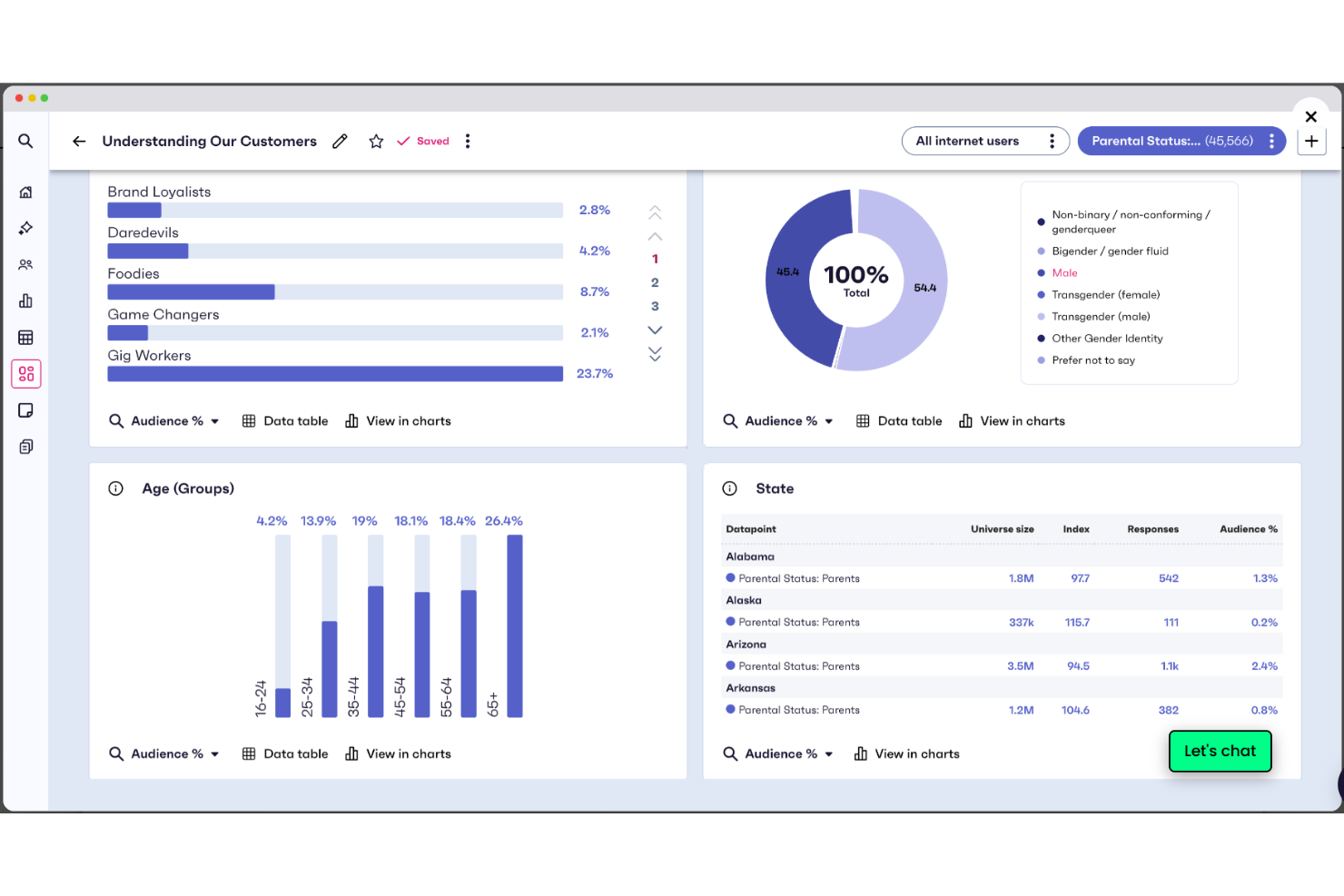
Task: Click the 65+ age bar
Action: (515, 626)
